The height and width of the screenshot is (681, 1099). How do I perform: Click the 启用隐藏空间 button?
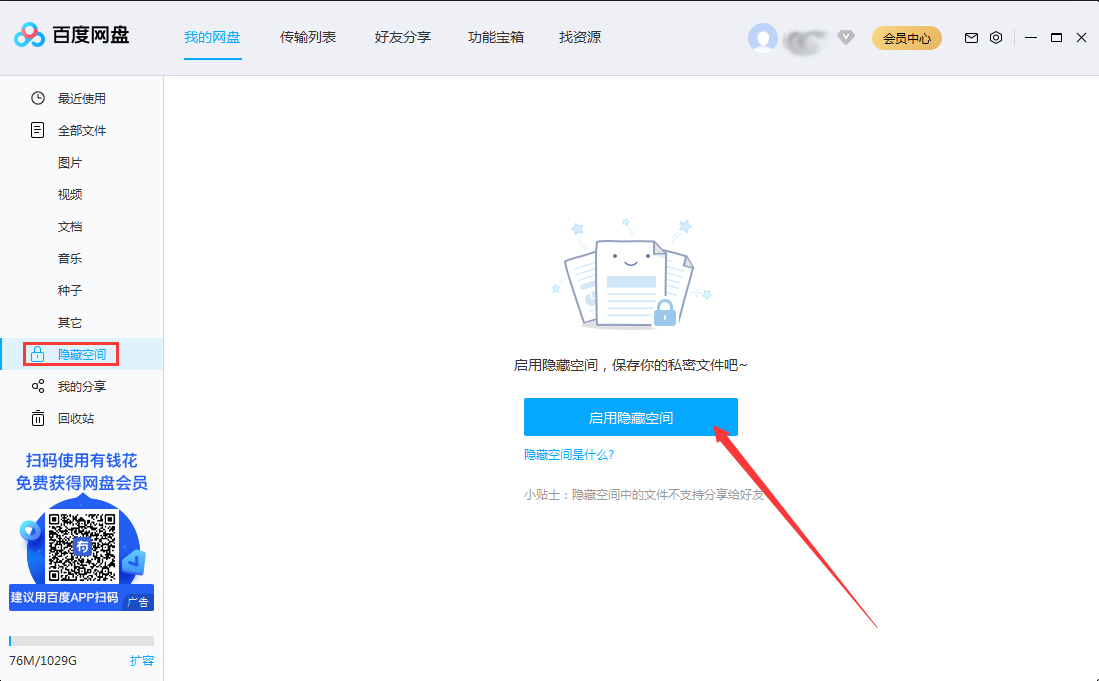click(630, 417)
